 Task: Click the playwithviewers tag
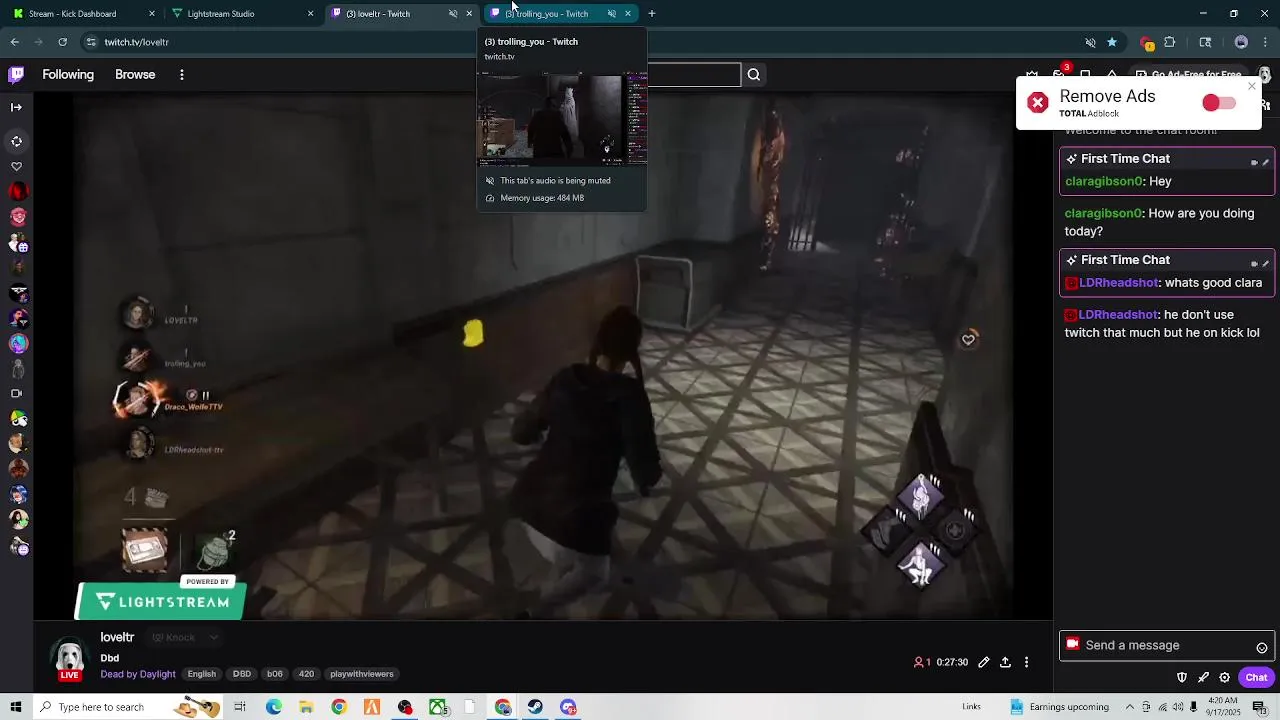click(362, 674)
